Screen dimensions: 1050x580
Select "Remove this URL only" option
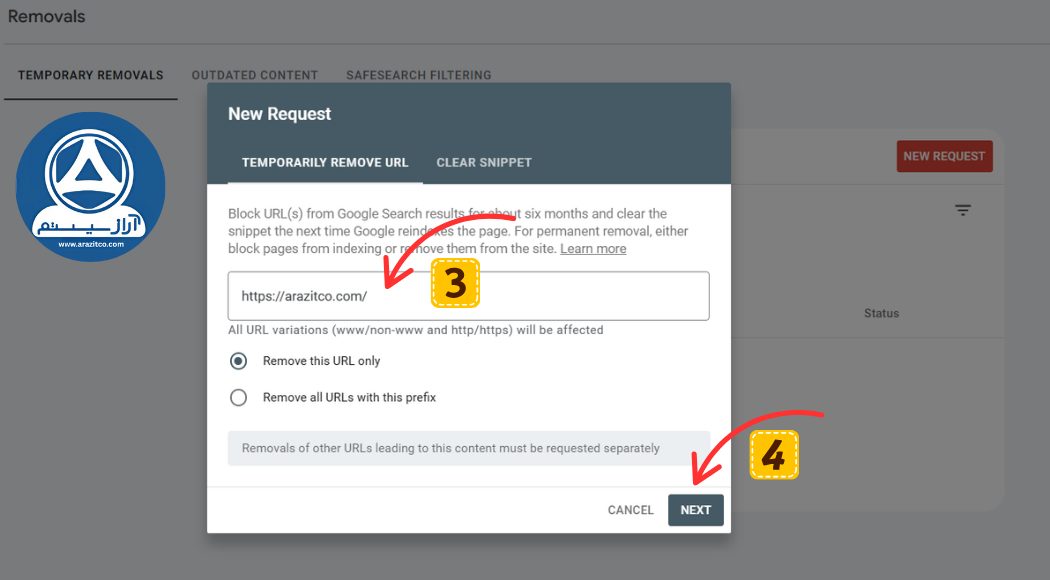pos(238,361)
